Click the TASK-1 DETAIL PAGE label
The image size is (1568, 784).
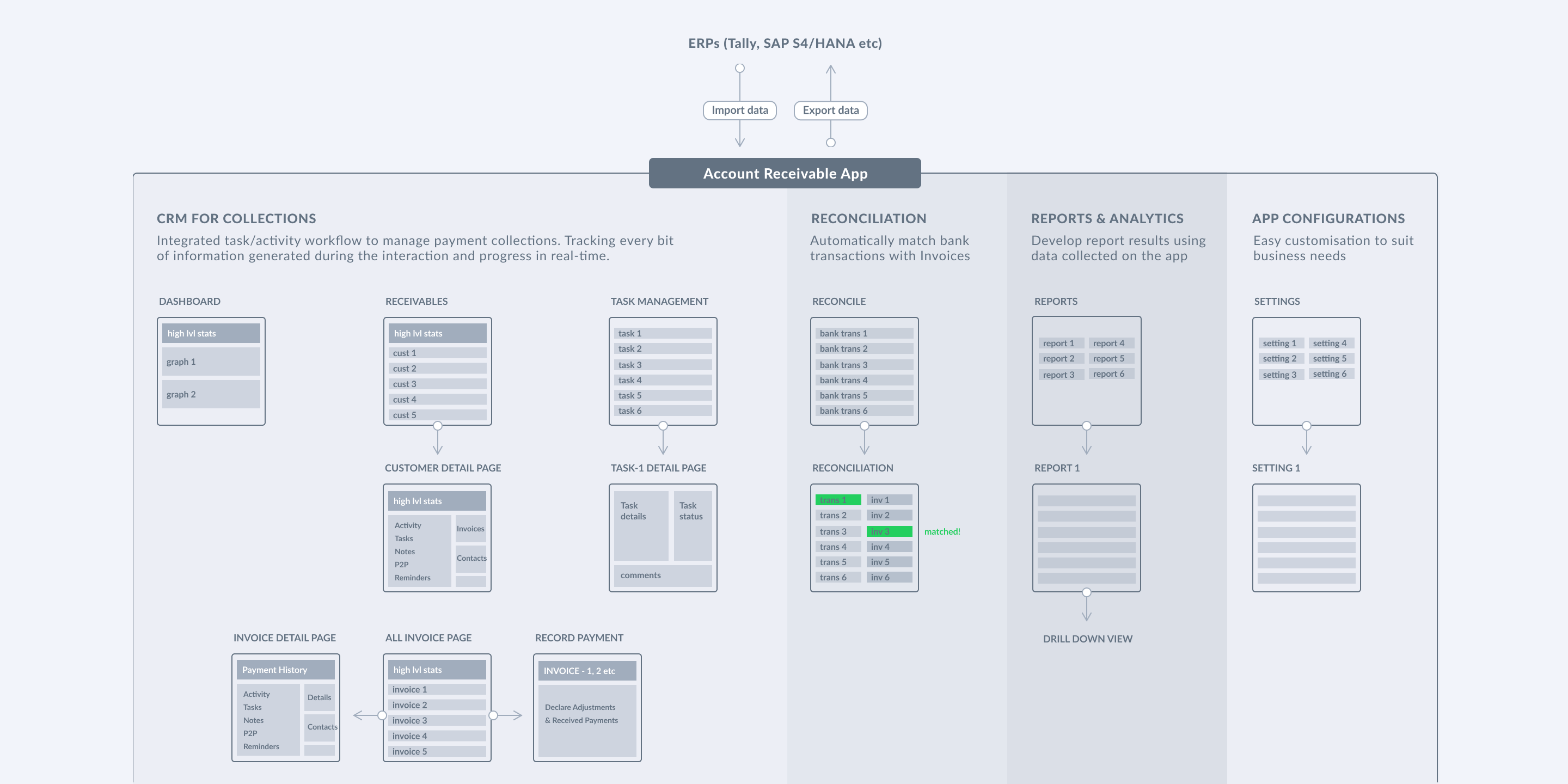[659, 468]
